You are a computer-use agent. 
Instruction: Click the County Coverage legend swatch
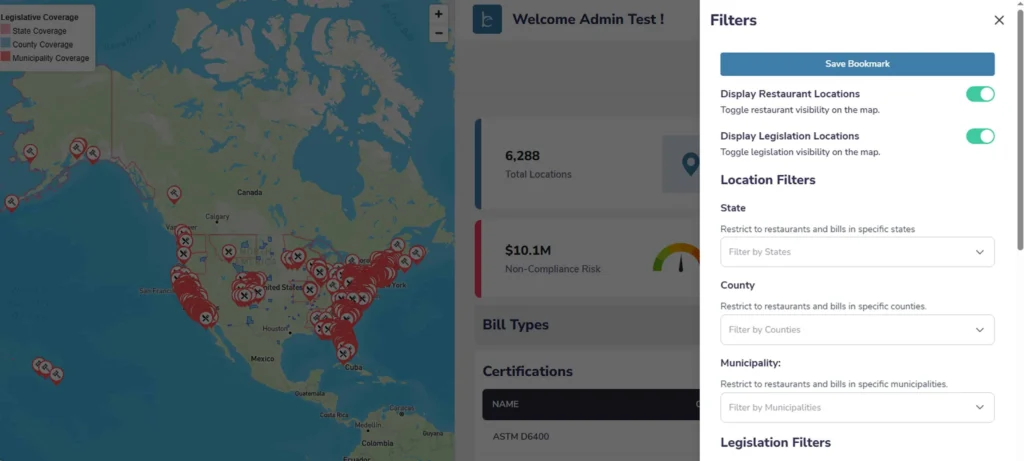tap(6, 45)
